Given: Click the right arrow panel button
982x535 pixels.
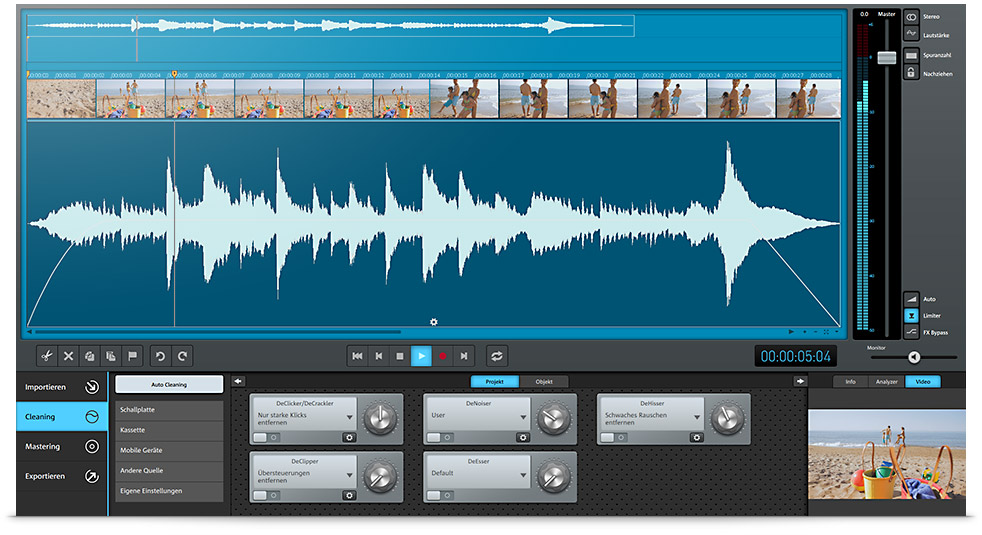Looking at the screenshot, I should click(800, 381).
